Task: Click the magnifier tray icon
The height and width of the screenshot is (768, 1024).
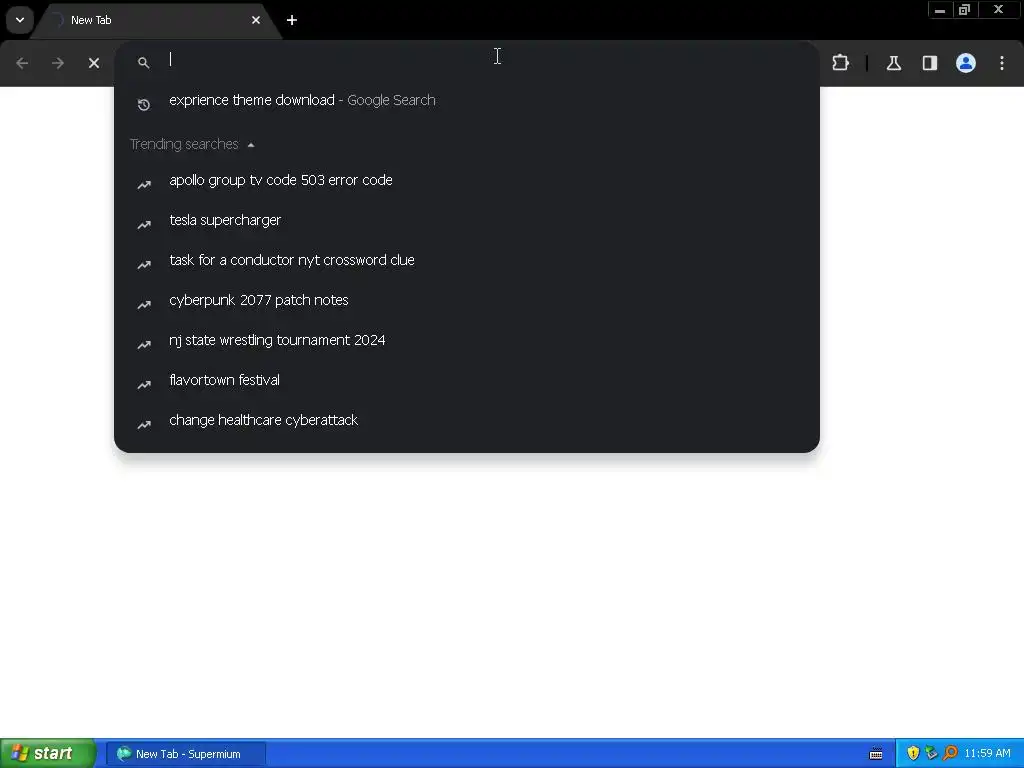Action: tap(950, 754)
